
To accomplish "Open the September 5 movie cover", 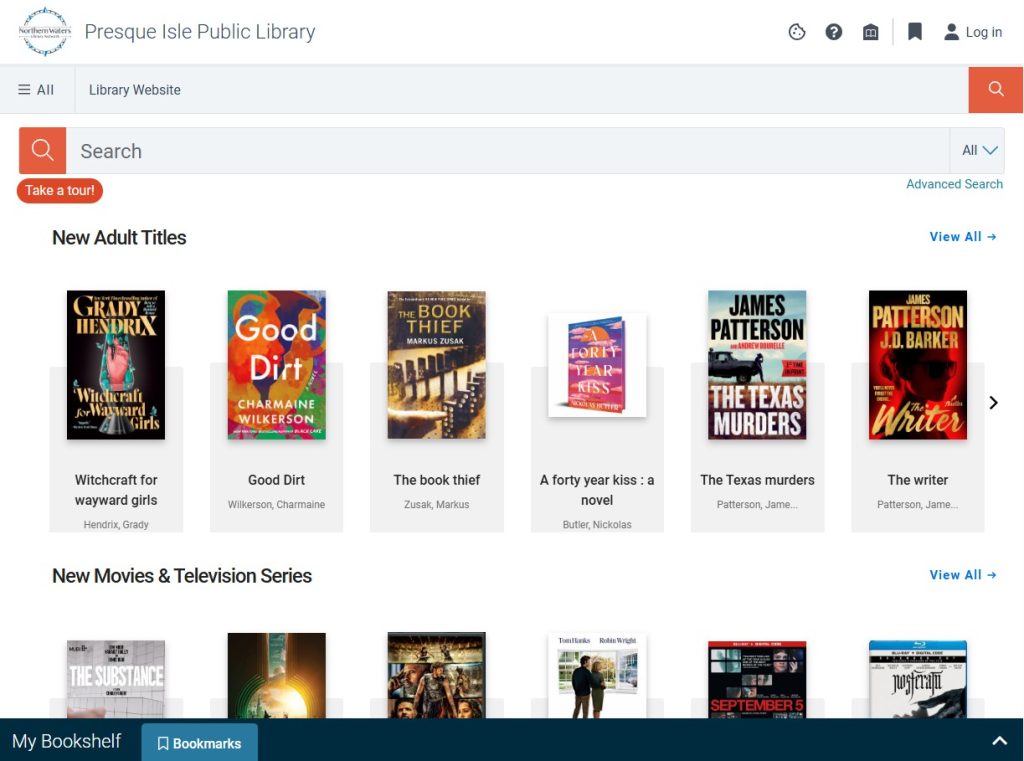I will coord(758,679).
